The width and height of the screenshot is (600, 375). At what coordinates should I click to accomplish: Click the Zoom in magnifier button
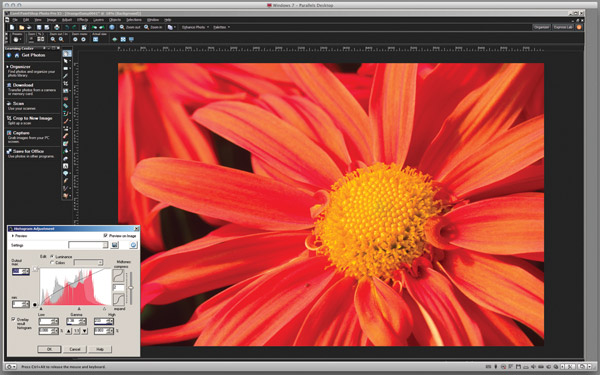[153, 27]
